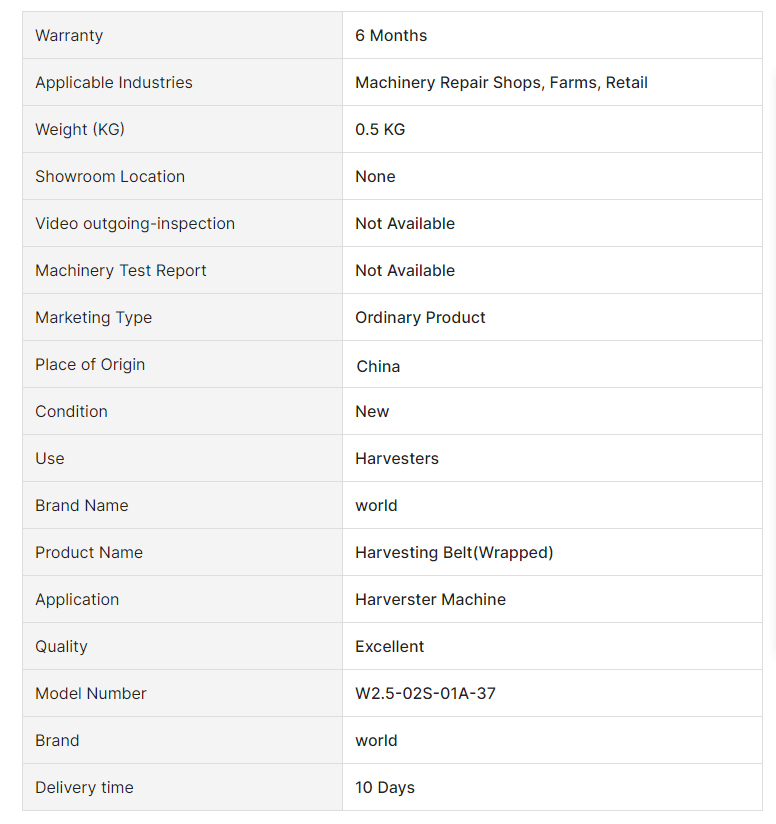Click the Harvesters use value

(397, 458)
